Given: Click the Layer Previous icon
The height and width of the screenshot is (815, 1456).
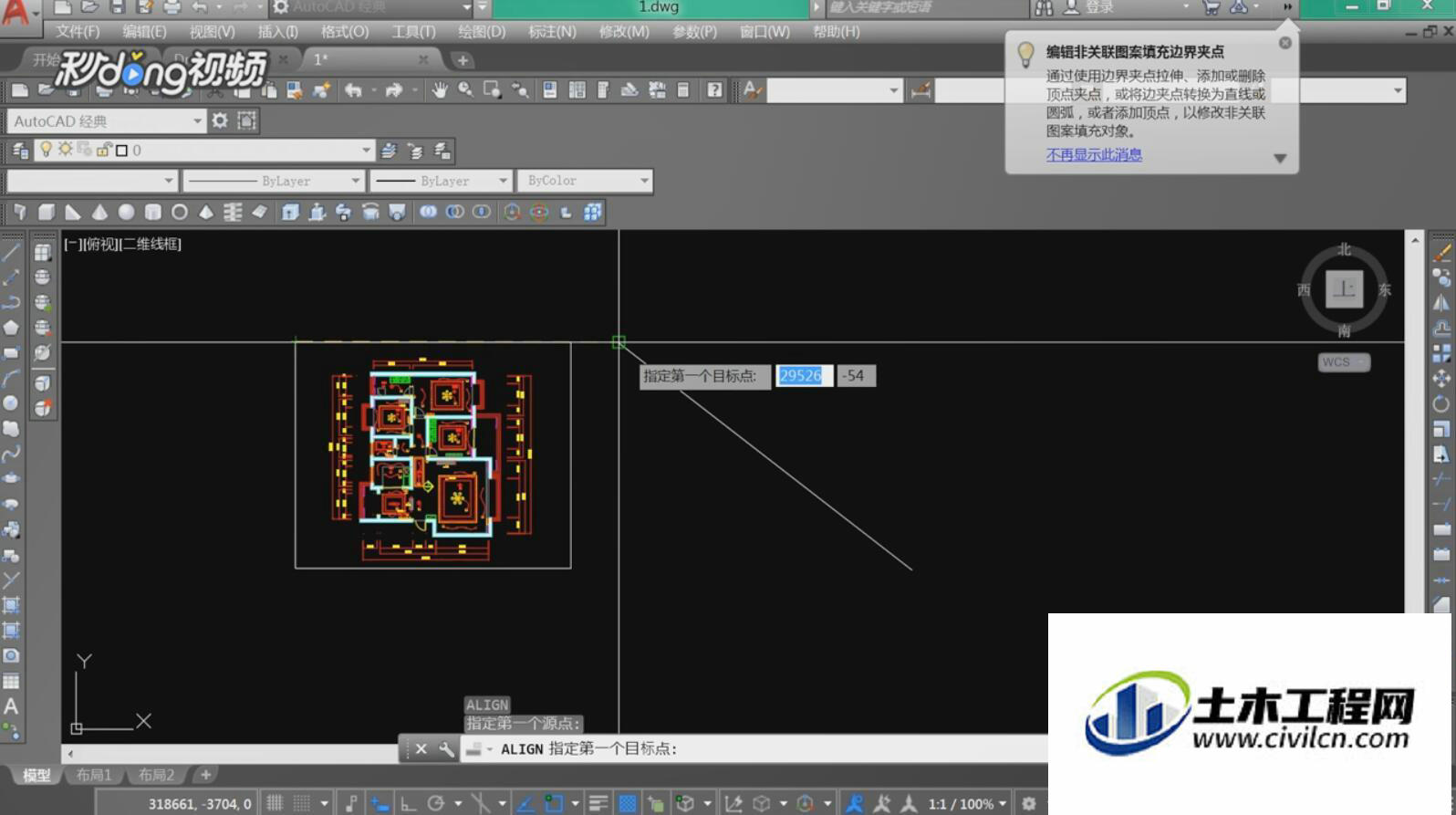Looking at the screenshot, I should pyautogui.click(x=415, y=151).
